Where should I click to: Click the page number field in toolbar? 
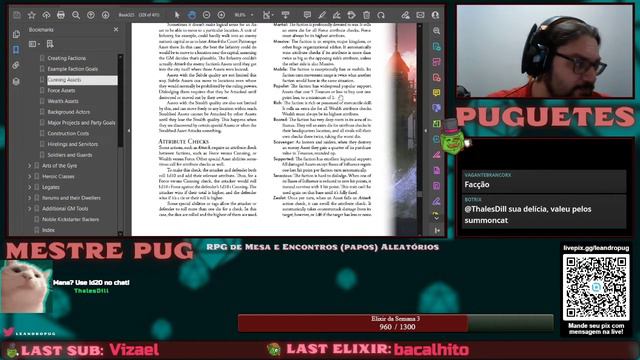[126, 15]
